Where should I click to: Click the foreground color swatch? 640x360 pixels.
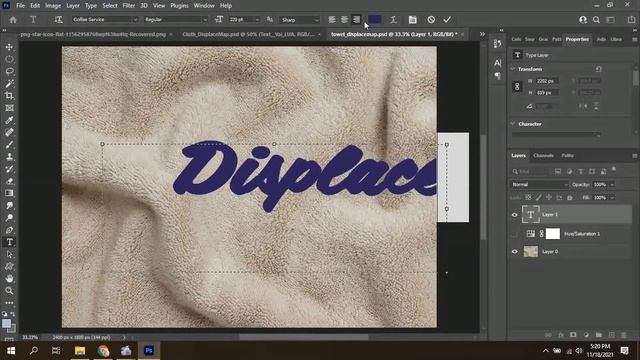click(6, 324)
